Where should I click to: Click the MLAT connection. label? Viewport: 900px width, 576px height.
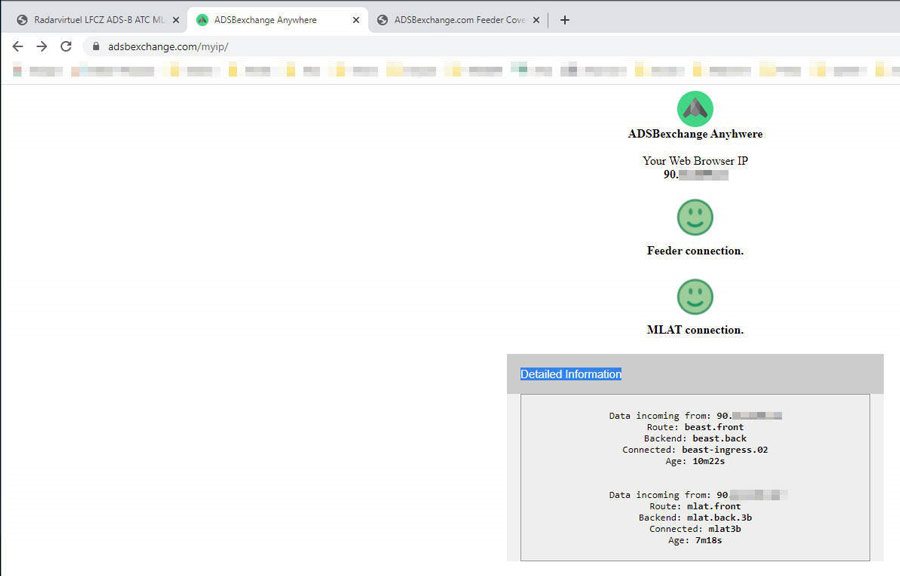coord(695,330)
